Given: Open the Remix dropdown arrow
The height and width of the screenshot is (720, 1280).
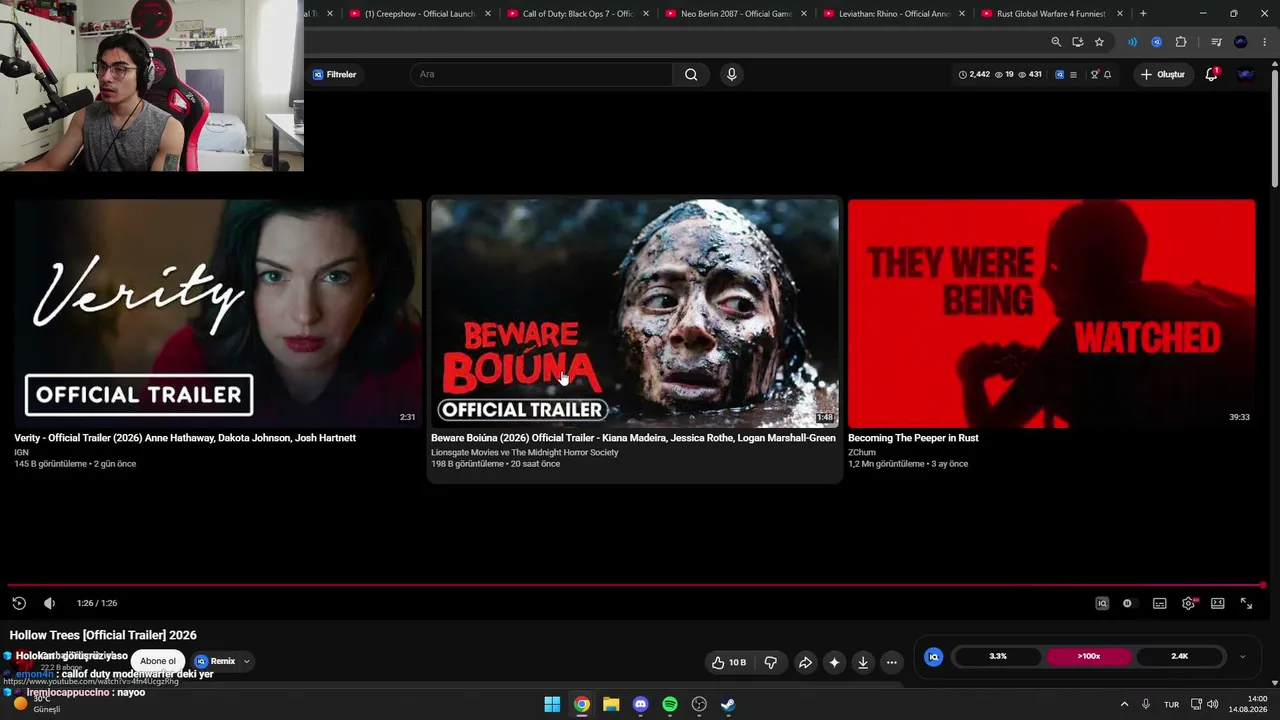Looking at the screenshot, I should coord(246,661).
